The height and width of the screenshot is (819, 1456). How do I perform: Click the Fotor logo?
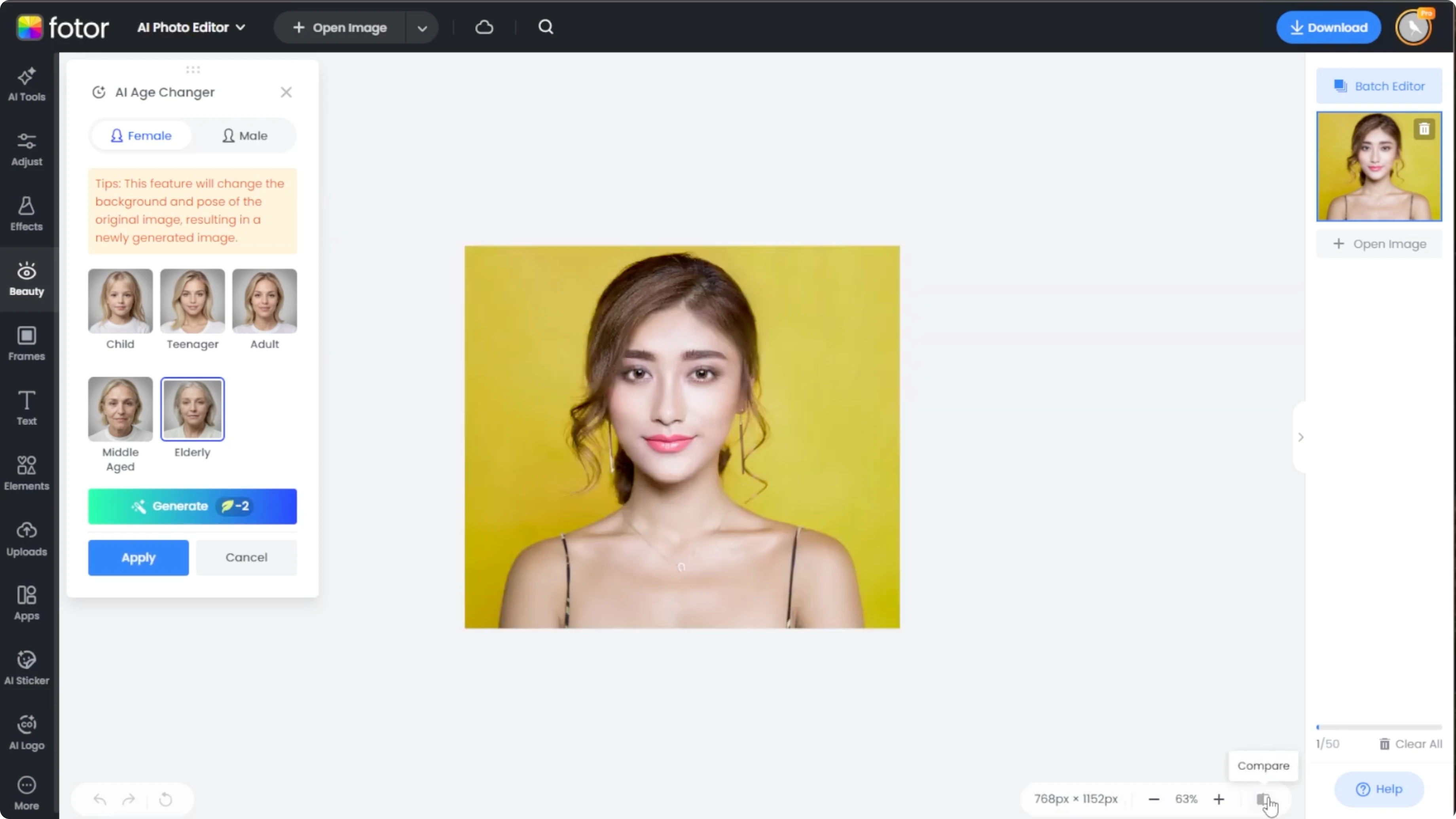click(x=62, y=27)
